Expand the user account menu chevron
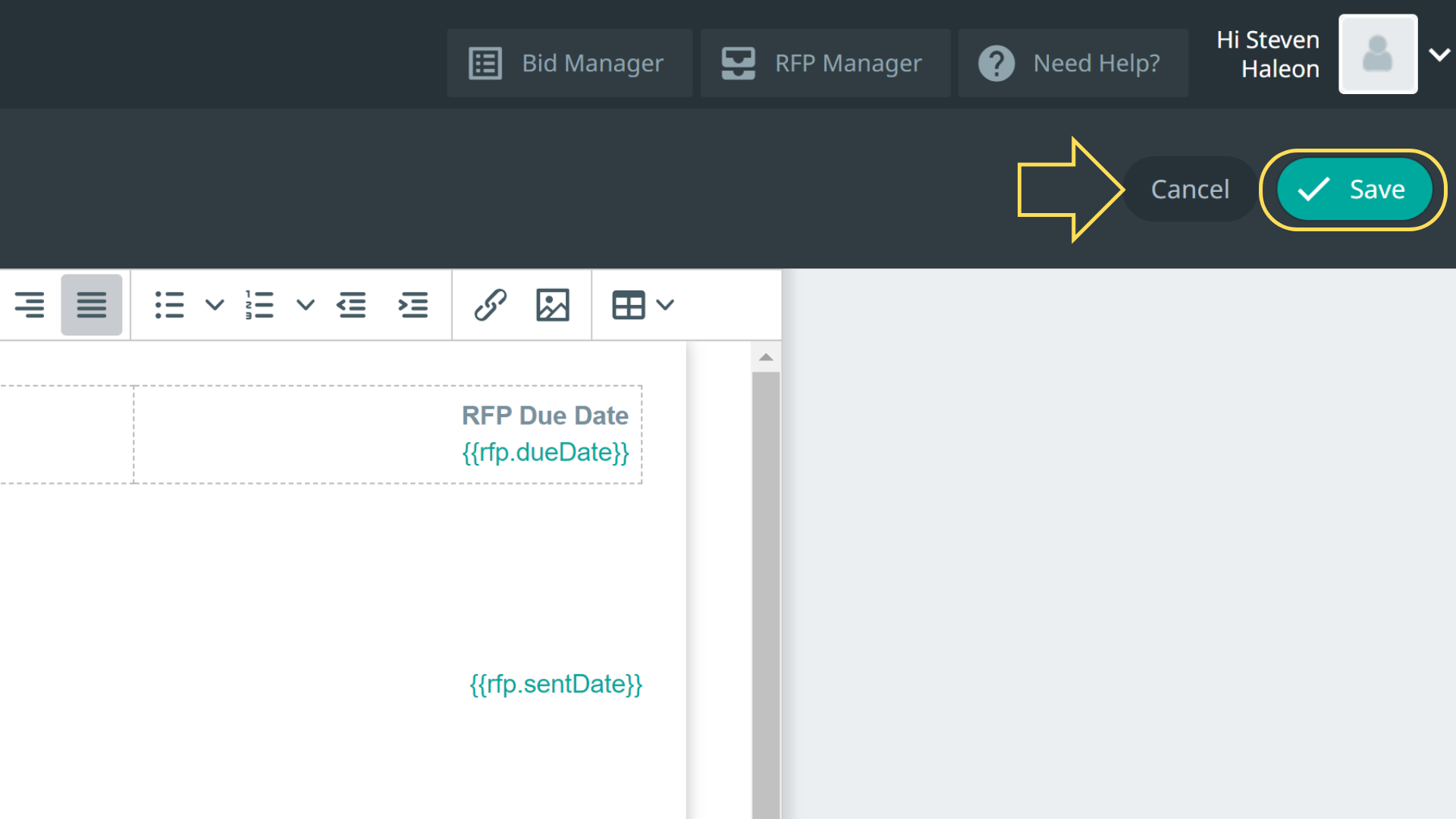Screen dimensions: 1456x819 [1439, 55]
